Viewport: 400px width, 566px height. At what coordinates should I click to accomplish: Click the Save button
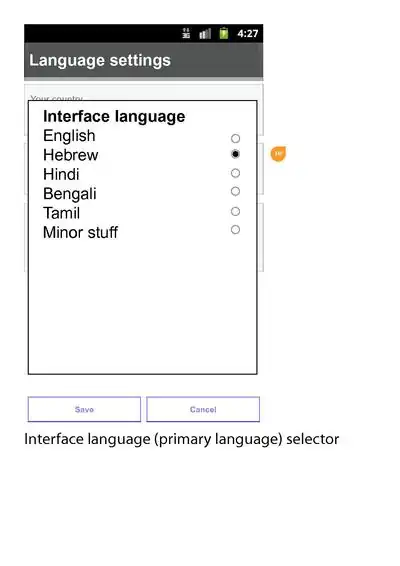pyautogui.click(x=84, y=409)
